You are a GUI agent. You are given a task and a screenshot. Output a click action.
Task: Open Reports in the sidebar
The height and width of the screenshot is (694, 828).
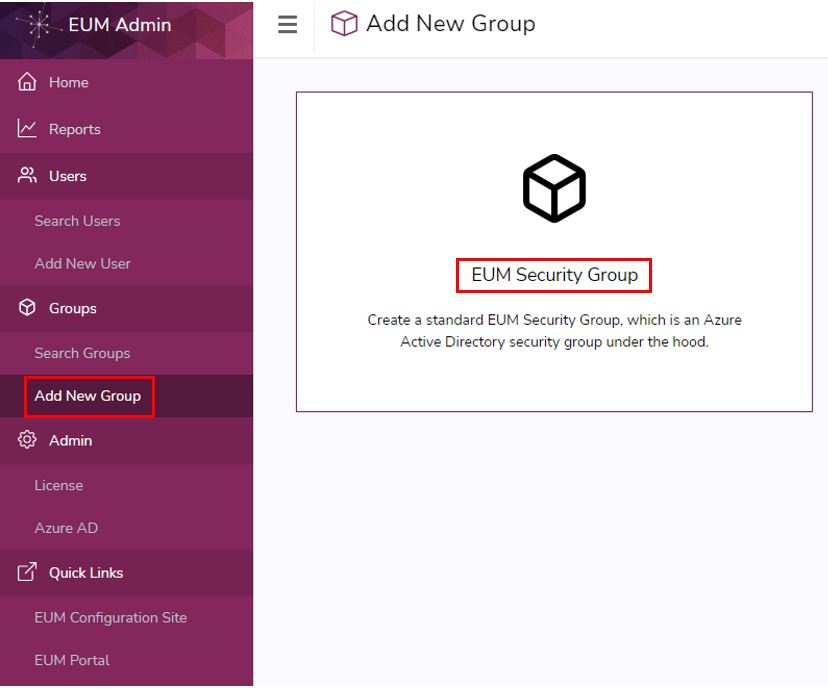[127, 129]
